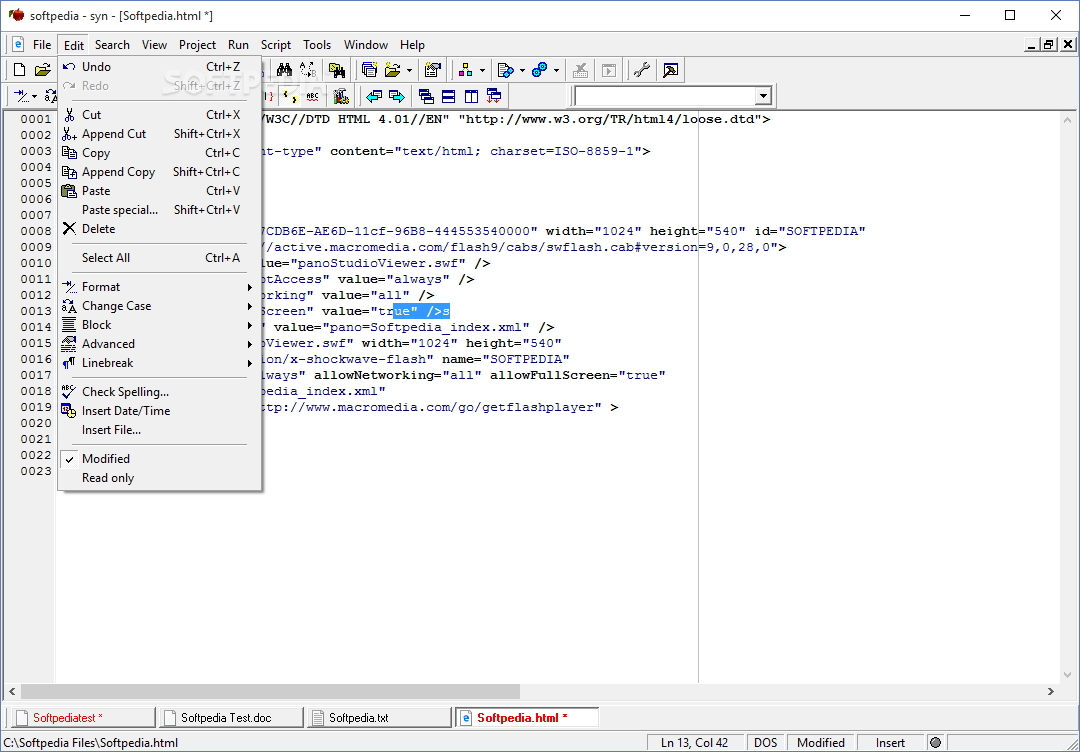Click the Open file folder icon
Viewport: 1080px width, 752px height.
tap(43, 70)
